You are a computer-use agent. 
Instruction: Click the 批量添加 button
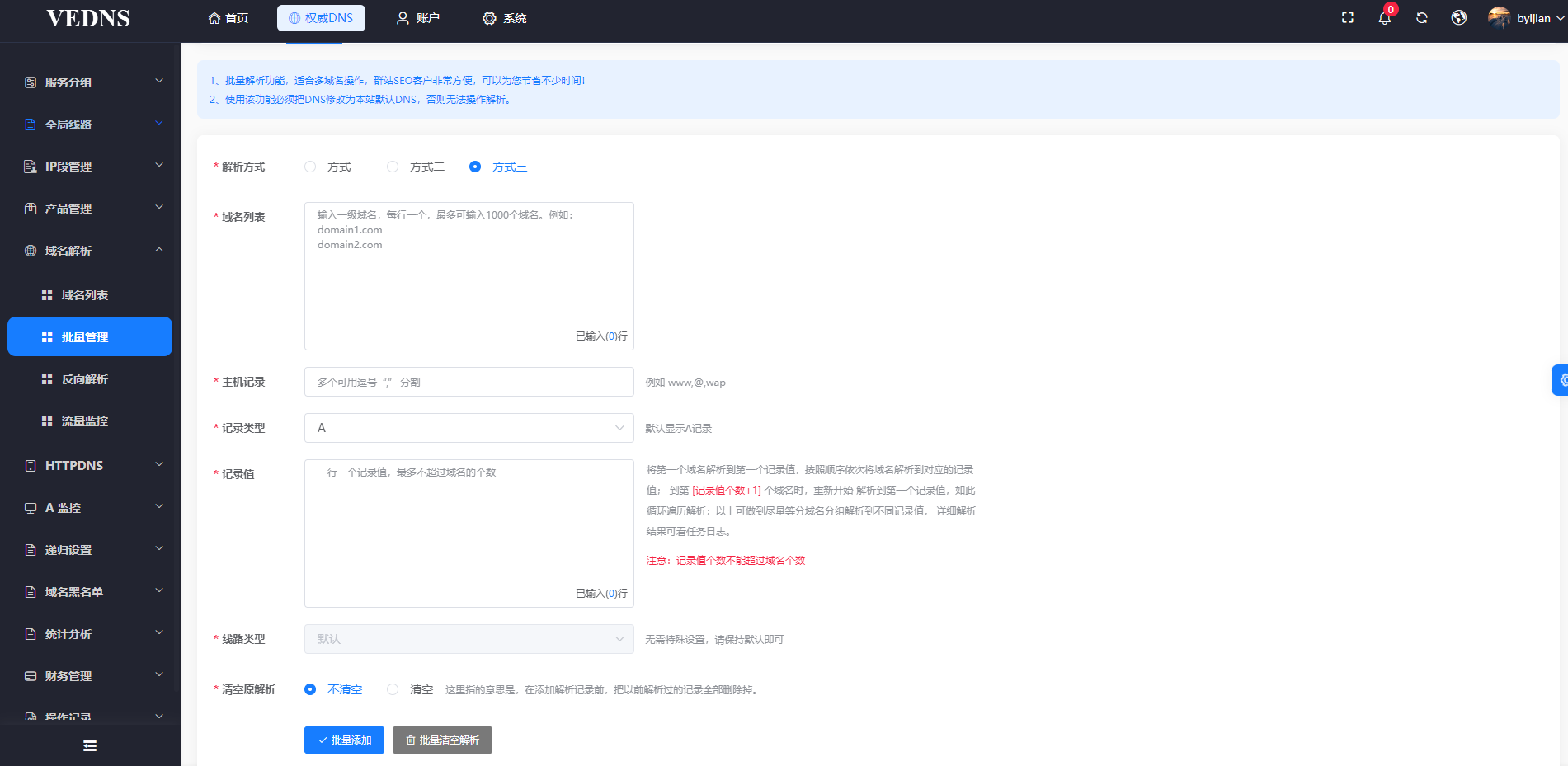(344, 740)
